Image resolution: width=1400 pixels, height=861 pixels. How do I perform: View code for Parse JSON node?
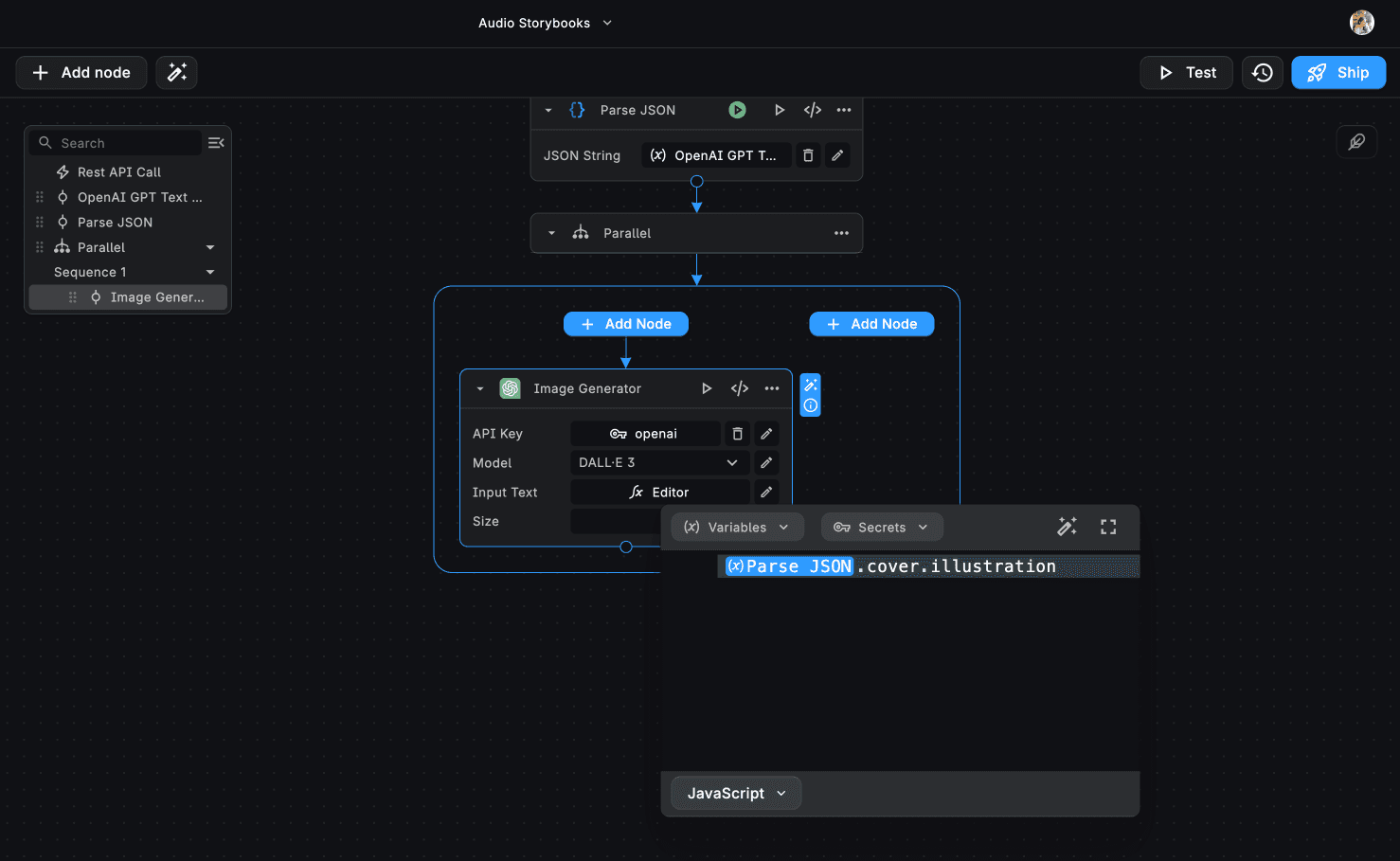tap(812, 110)
